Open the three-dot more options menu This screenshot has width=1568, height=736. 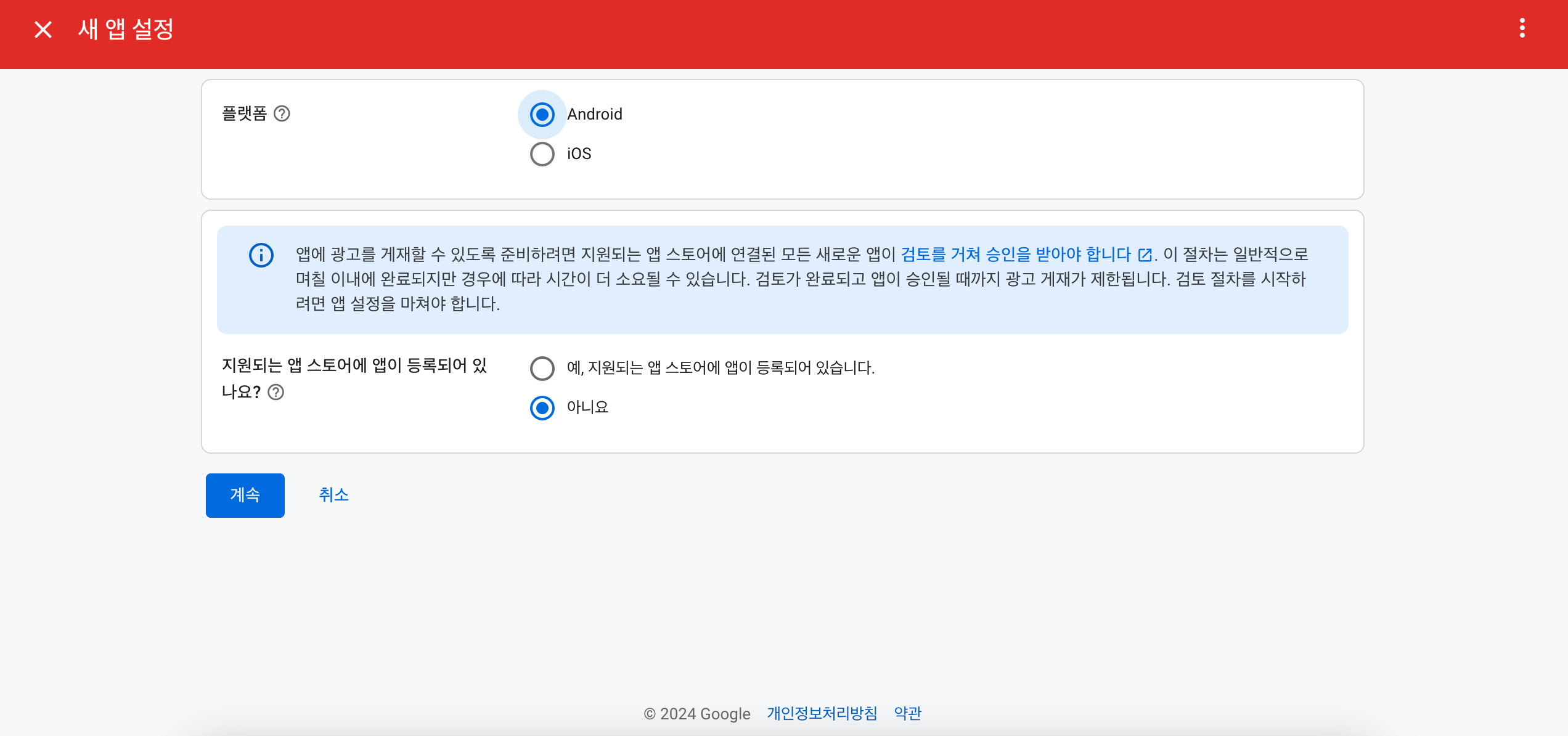point(1522,28)
